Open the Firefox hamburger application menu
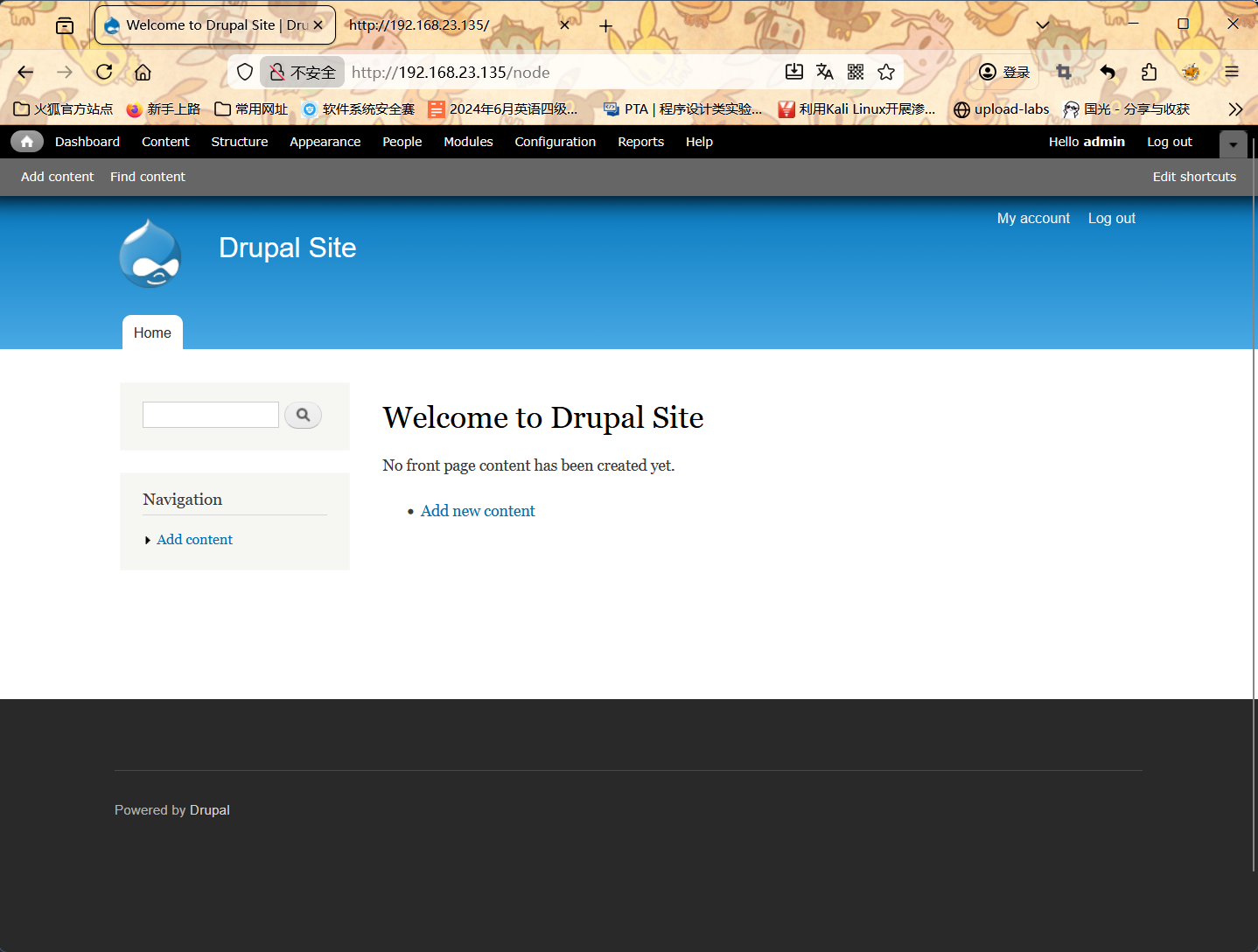Image resolution: width=1258 pixels, height=952 pixels. [1232, 73]
